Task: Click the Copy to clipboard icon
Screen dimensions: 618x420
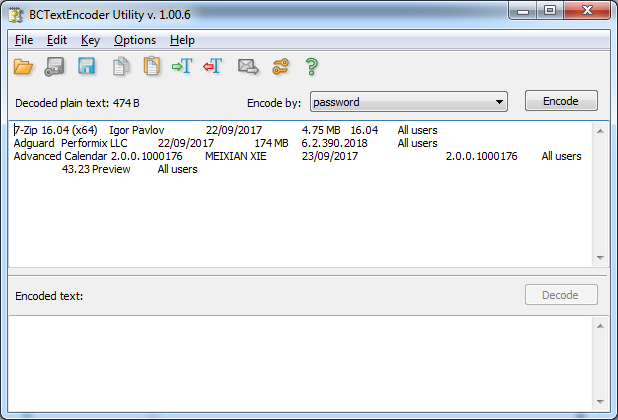Action: pyautogui.click(x=120, y=67)
